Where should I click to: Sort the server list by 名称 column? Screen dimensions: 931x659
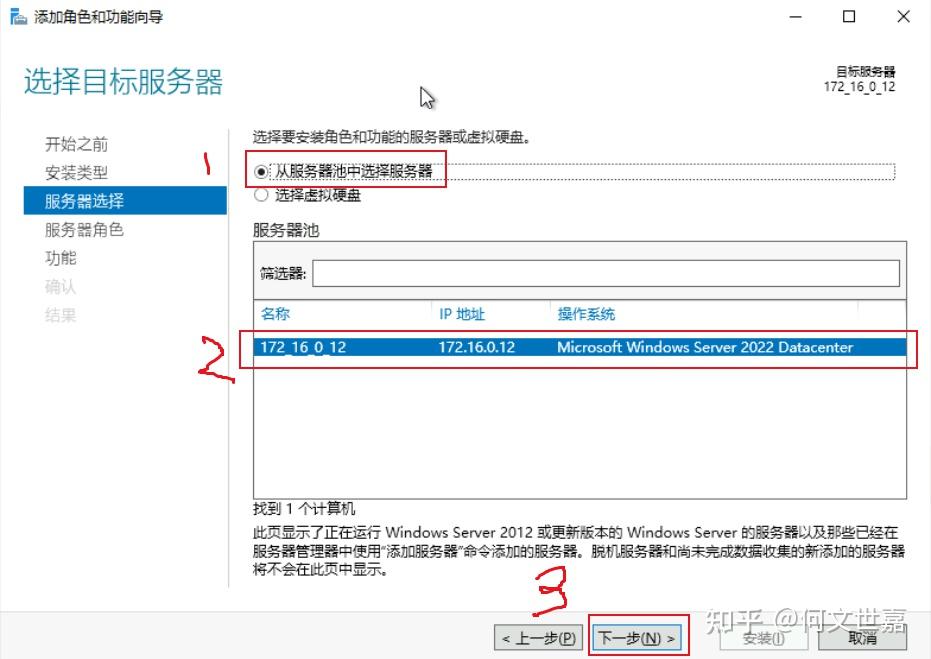[x=276, y=315]
